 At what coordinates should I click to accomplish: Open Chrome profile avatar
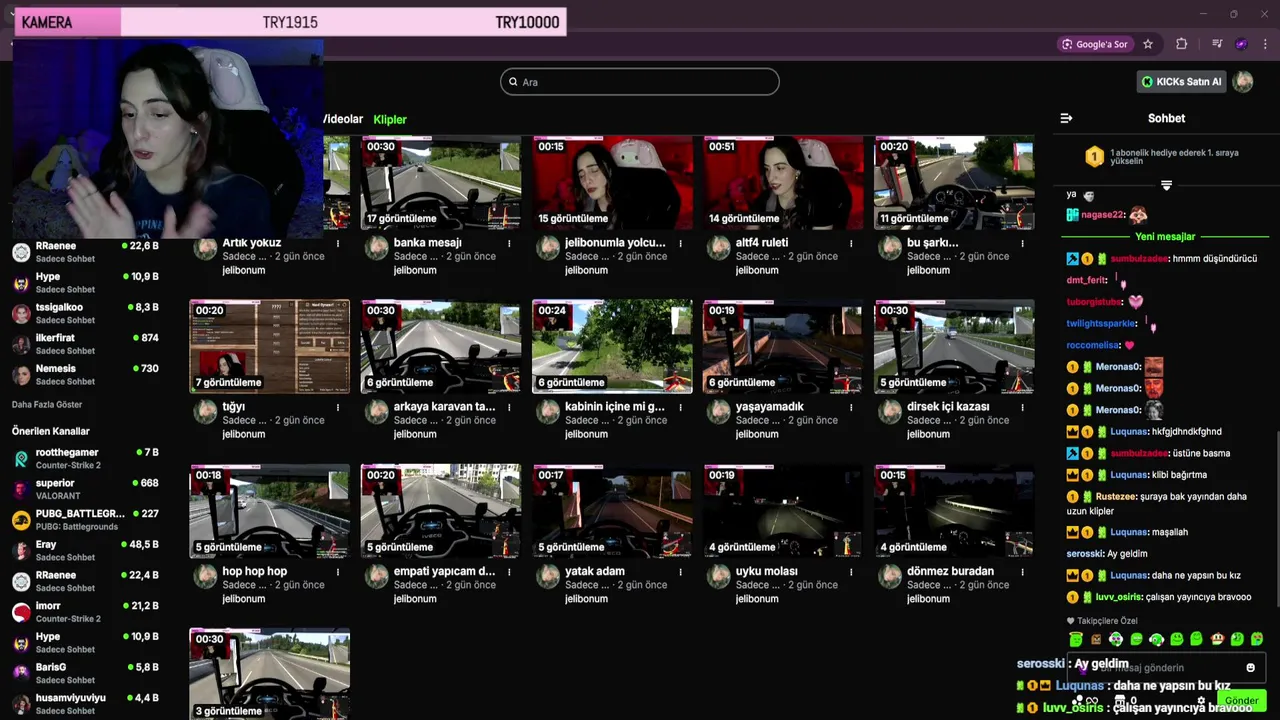coord(1241,44)
